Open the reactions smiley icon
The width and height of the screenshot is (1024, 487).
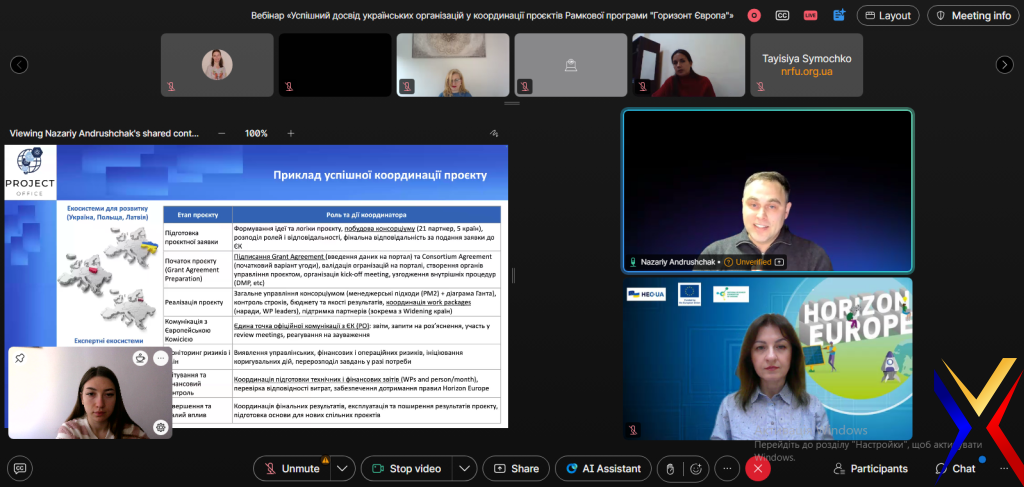pos(696,468)
